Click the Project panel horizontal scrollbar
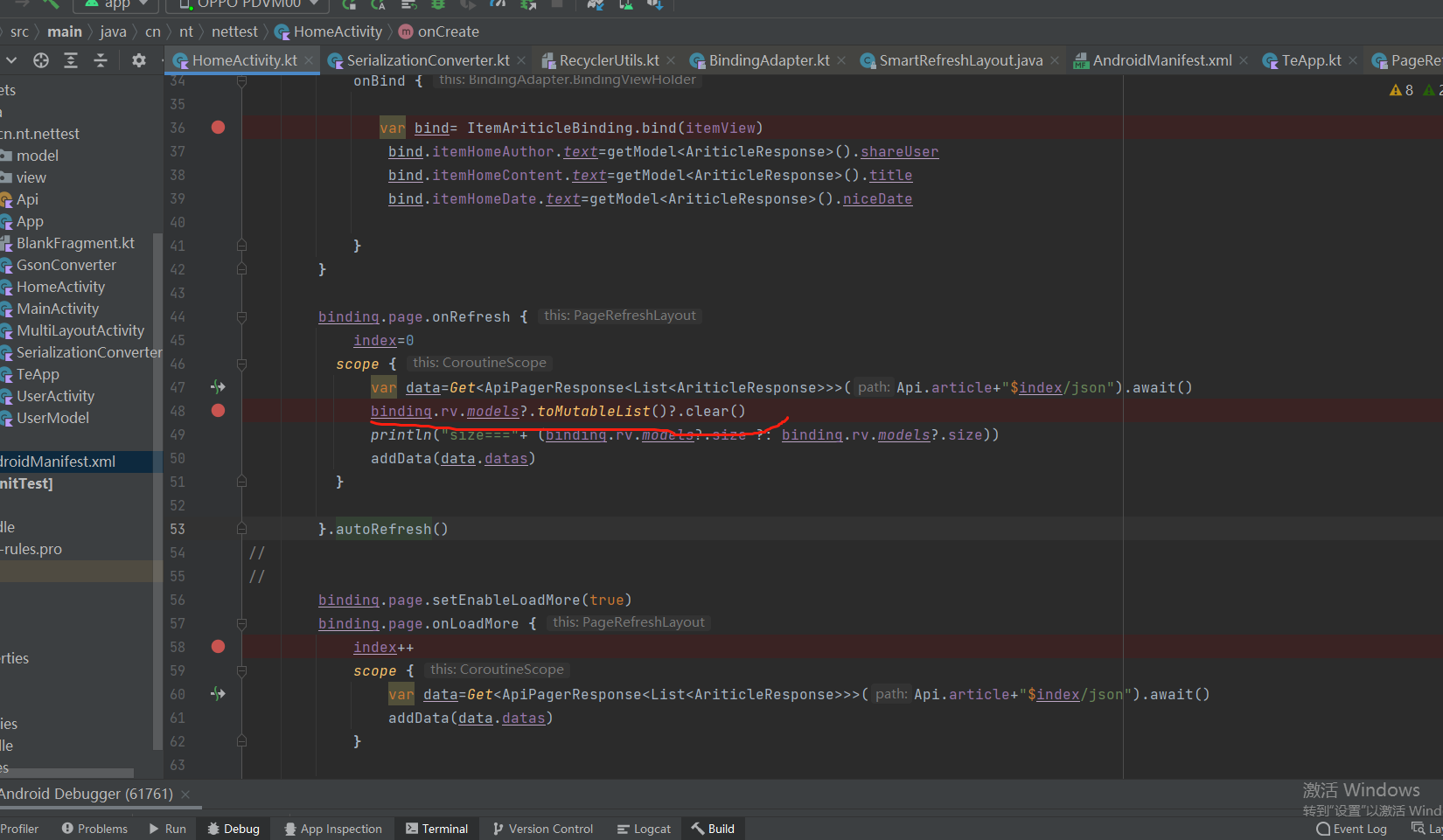Screen dimensions: 1443x840 click(66, 773)
